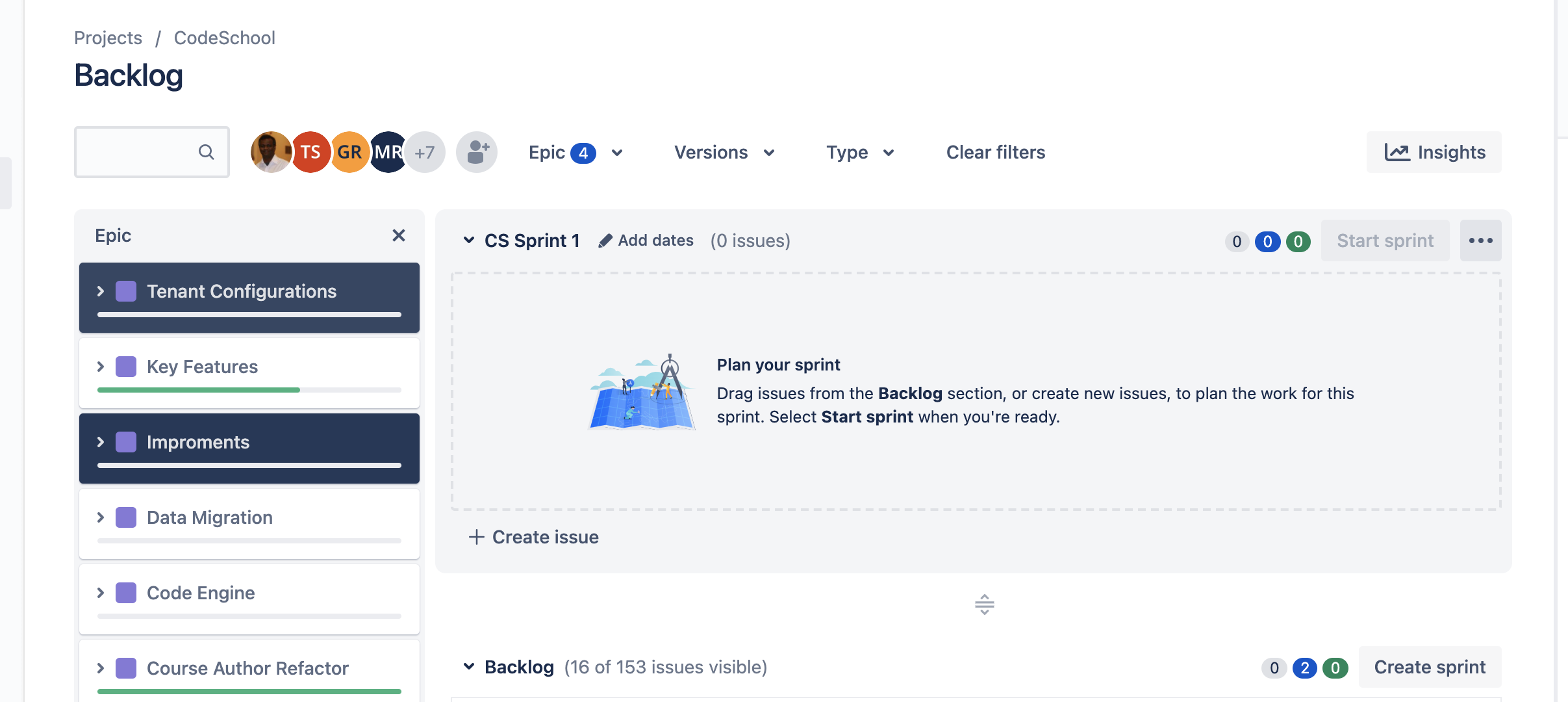This screenshot has height=702, width=1568.
Task: Open CS Sprint 1 more actions menu
Action: pos(1480,240)
